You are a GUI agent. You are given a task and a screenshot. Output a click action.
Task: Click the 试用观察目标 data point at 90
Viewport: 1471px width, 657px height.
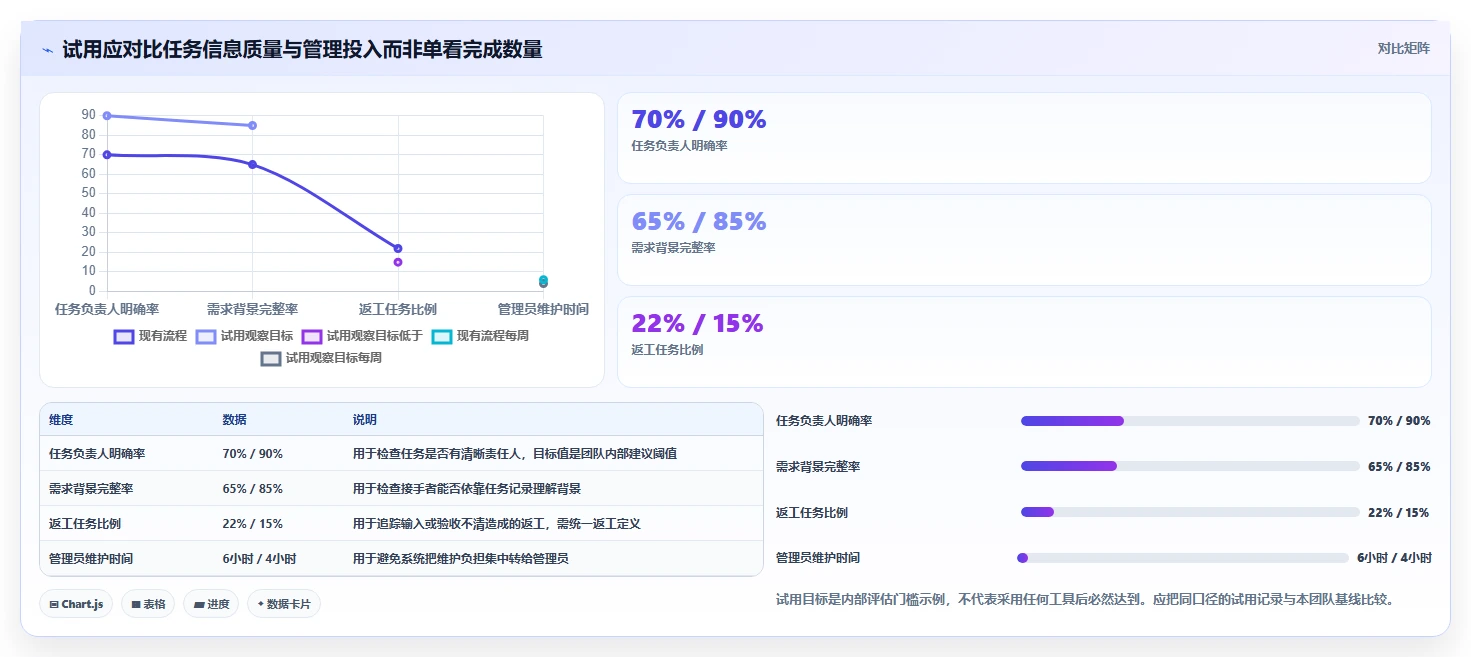point(107,116)
